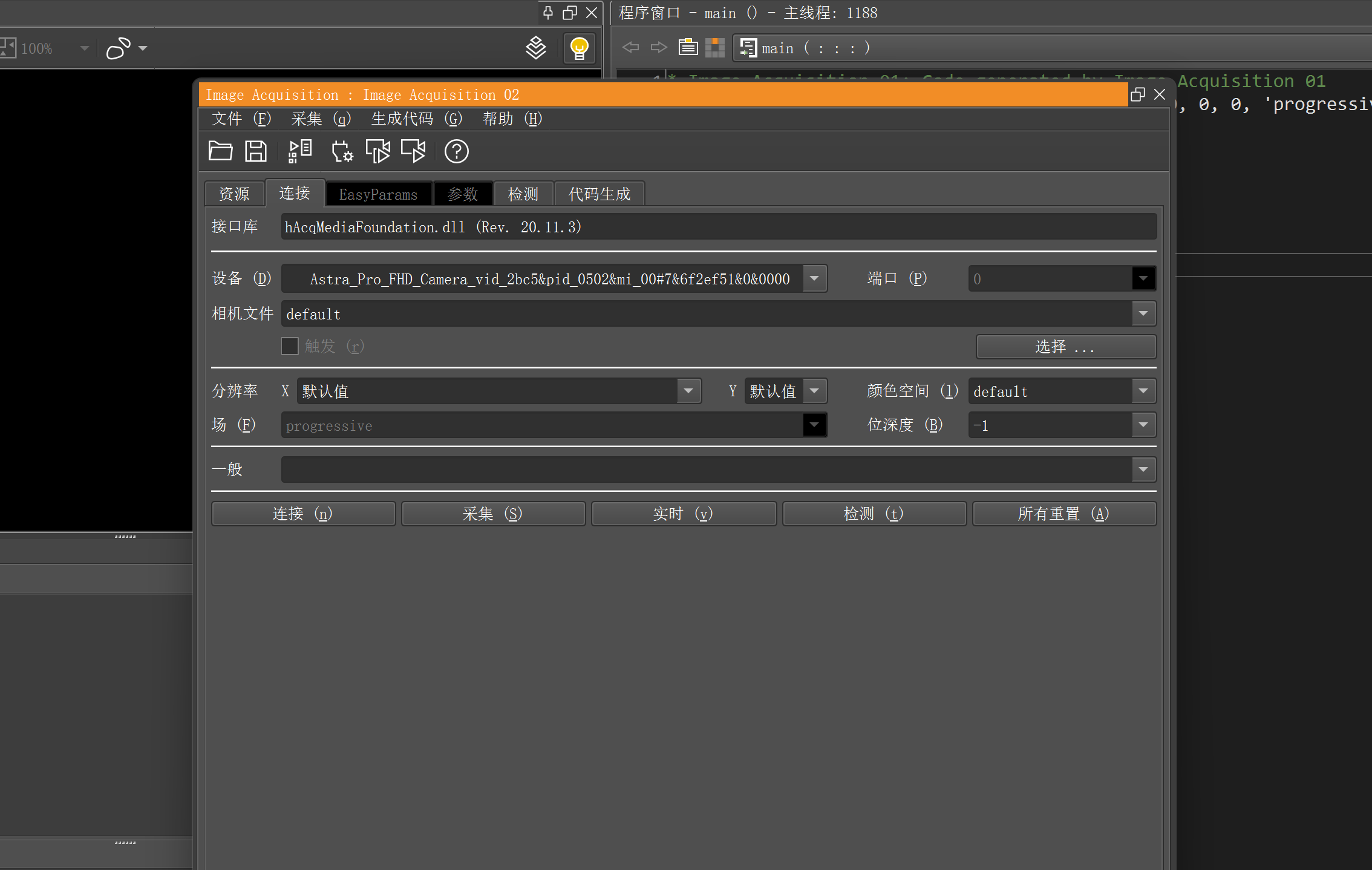Image resolution: width=1372 pixels, height=870 pixels.
Task: Click the lasso shape tool icon
Action: 118,48
